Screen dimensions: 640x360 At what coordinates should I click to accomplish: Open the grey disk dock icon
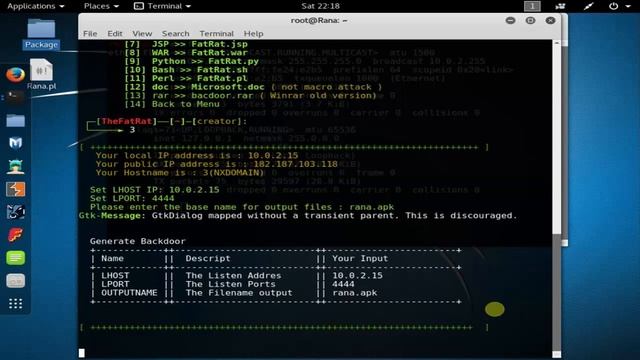(16, 281)
